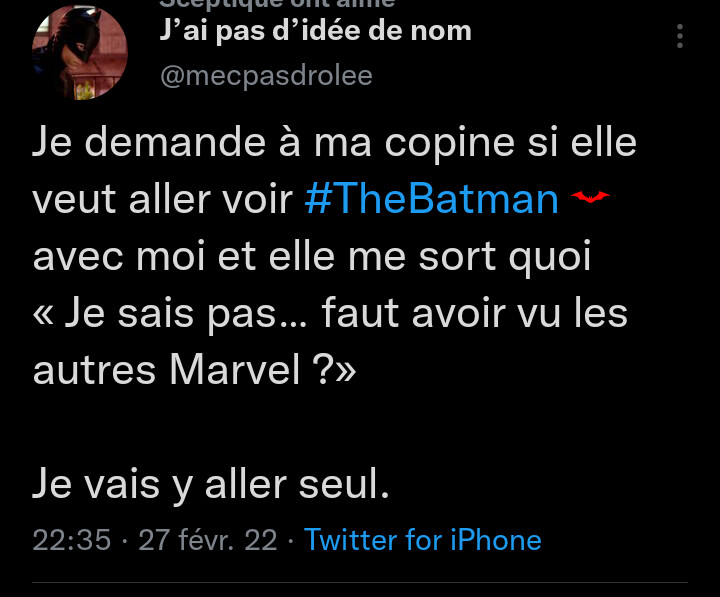Open the #TheBatman hashtag

[x=431, y=199]
